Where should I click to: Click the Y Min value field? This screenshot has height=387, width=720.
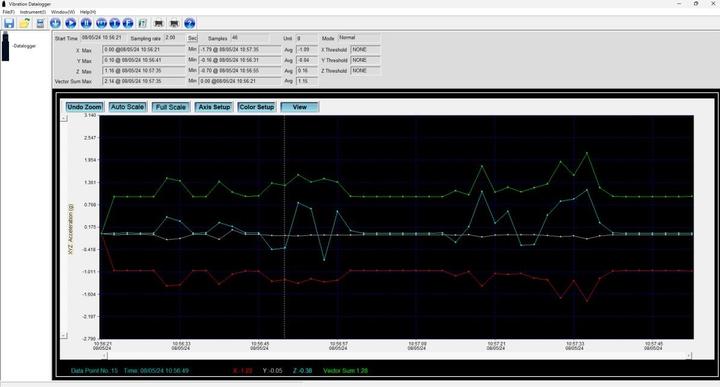240,60
